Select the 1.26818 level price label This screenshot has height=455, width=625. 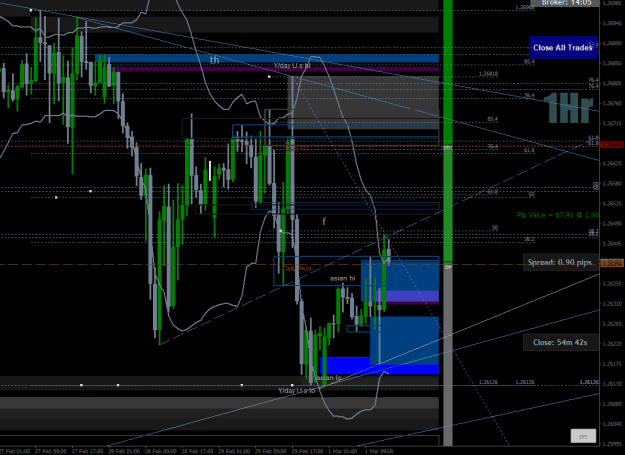click(488, 74)
